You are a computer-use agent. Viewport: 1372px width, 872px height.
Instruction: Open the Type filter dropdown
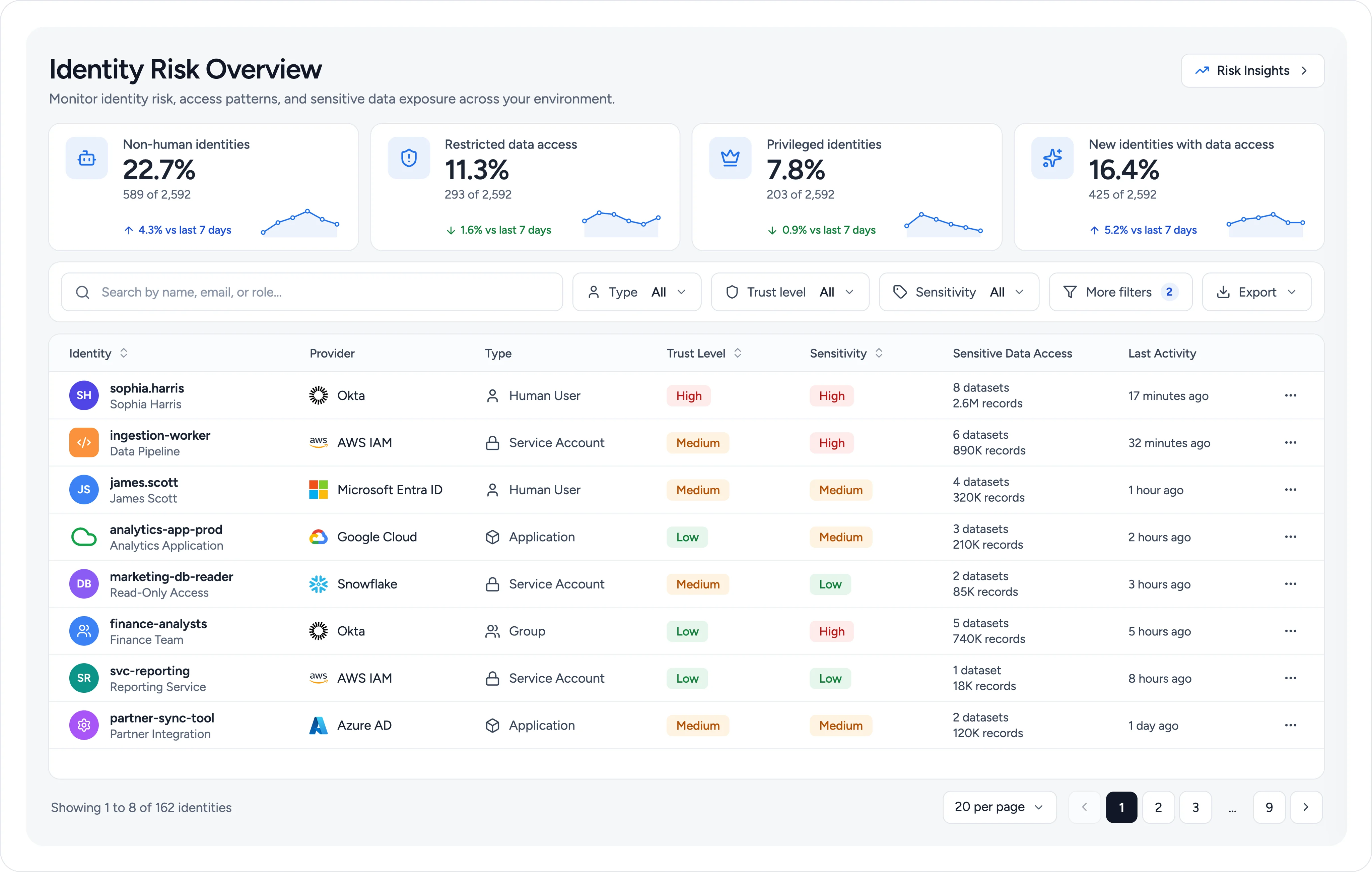tap(636, 292)
